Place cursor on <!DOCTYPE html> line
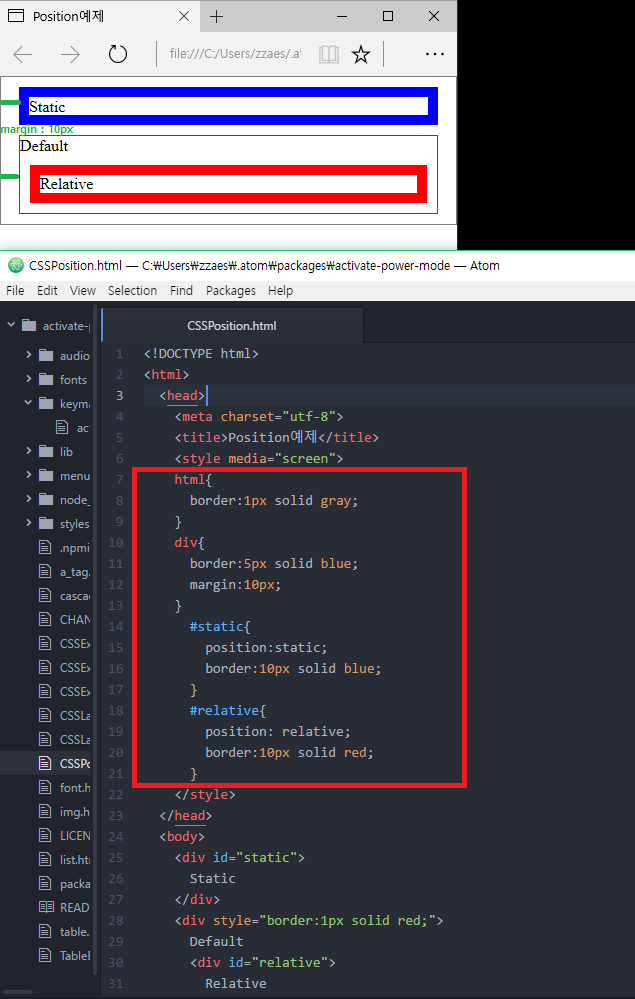 pos(201,354)
